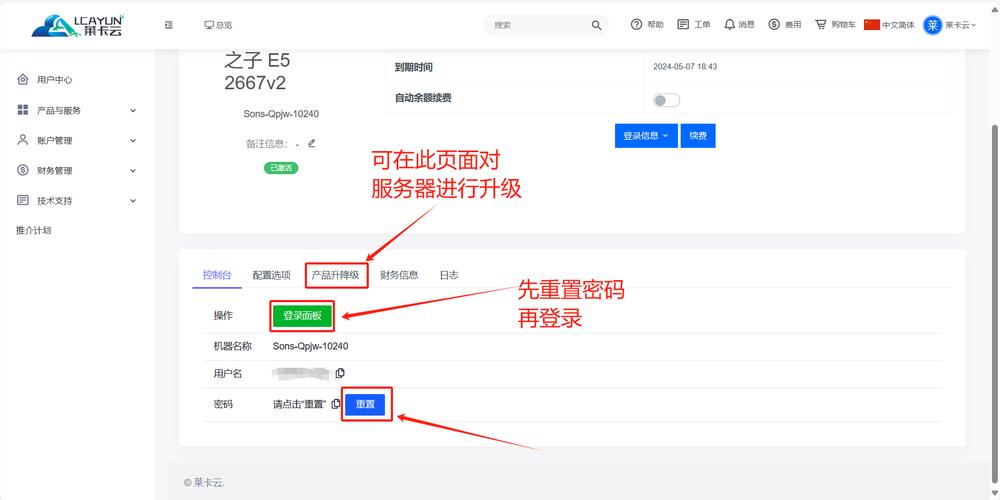
Task: Click the green 登录面板 button
Action: [x=302, y=316]
